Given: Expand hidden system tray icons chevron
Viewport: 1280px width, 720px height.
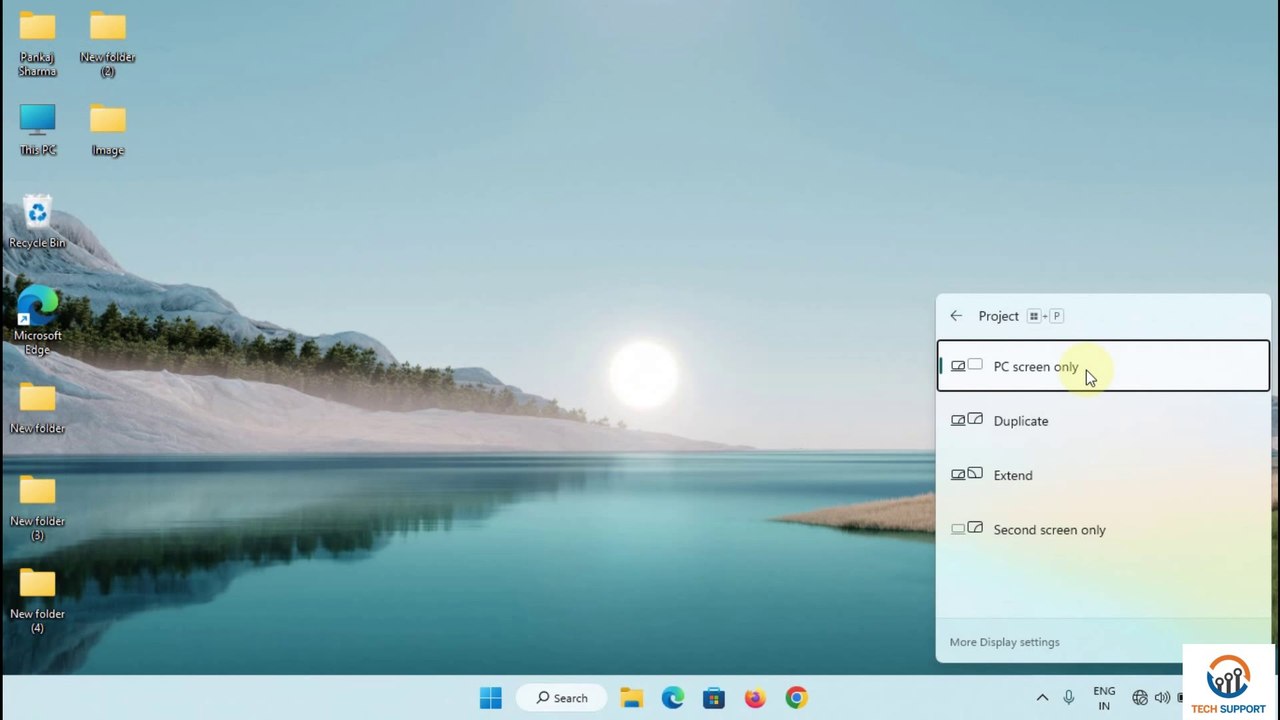Looking at the screenshot, I should click(1042, 698).
